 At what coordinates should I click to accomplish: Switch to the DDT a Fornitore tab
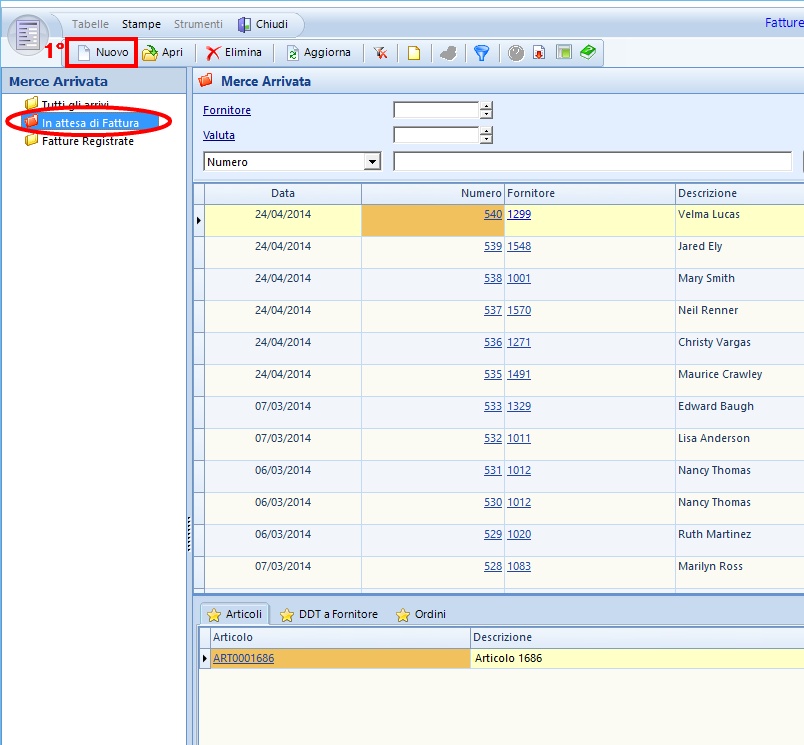click(x=328, y=614)
